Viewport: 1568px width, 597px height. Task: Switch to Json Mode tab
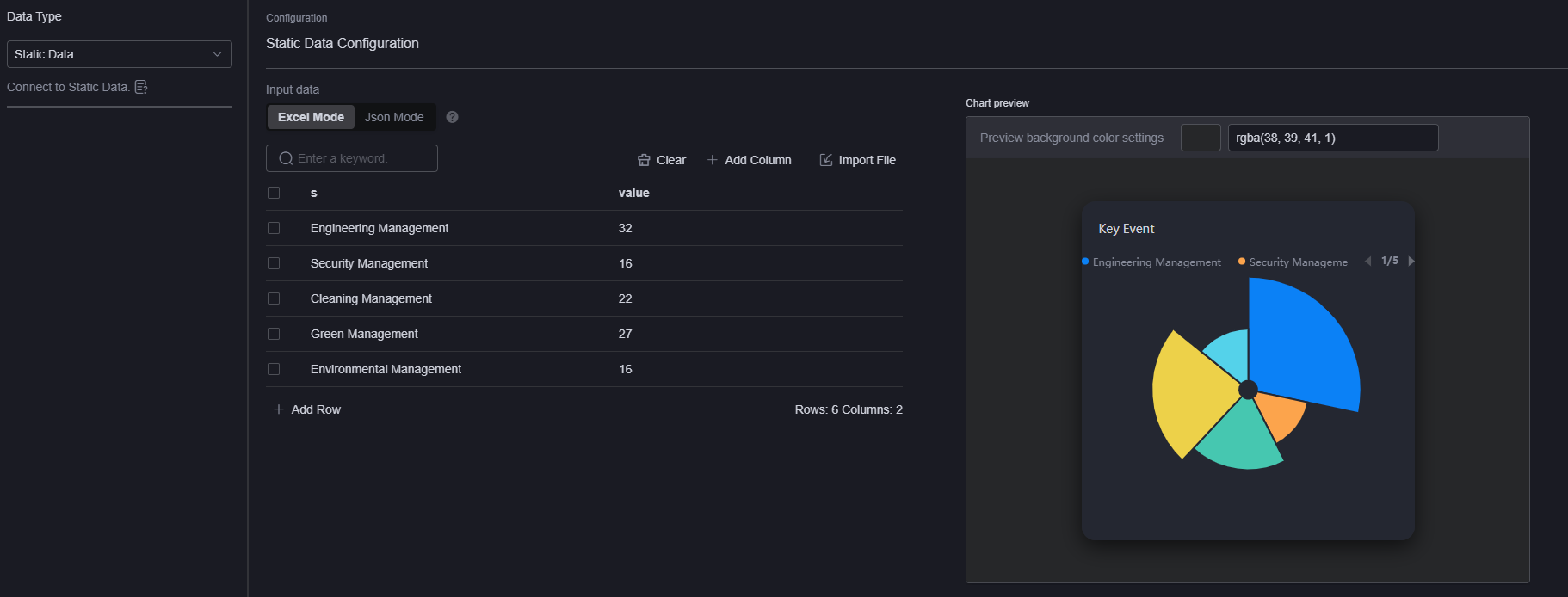tap(394, 117)
